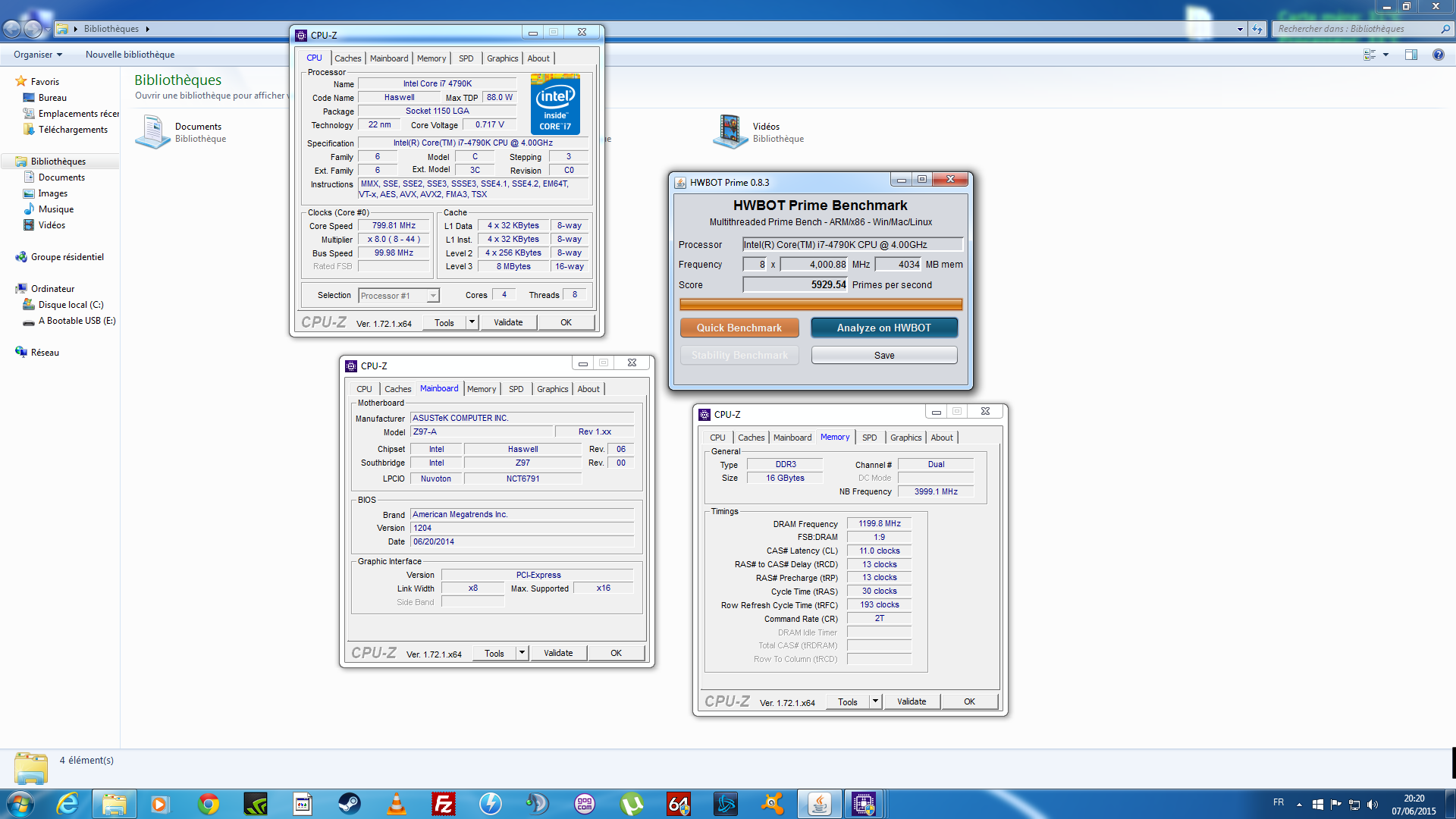Click the Intel Core i7 logo in CPU-Z

click(x=555, y=105)
